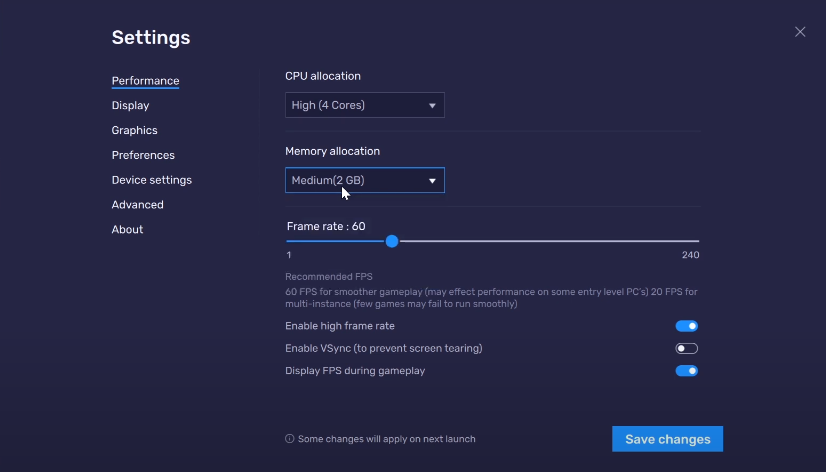Close the Settings window with X icon
The image size is (826, 472).
[800, 32]
